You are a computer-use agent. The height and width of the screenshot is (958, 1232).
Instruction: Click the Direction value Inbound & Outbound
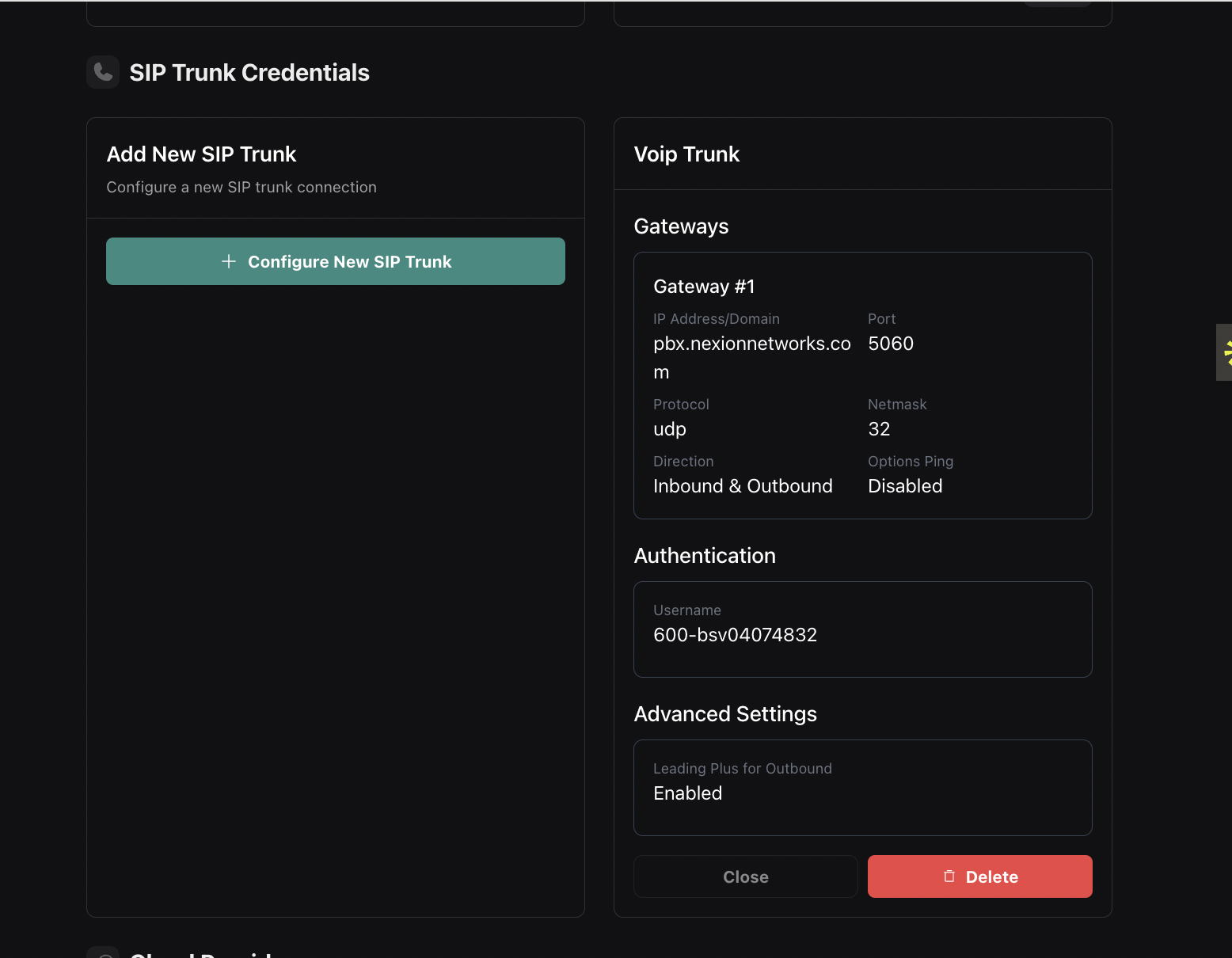click(743, 485)
